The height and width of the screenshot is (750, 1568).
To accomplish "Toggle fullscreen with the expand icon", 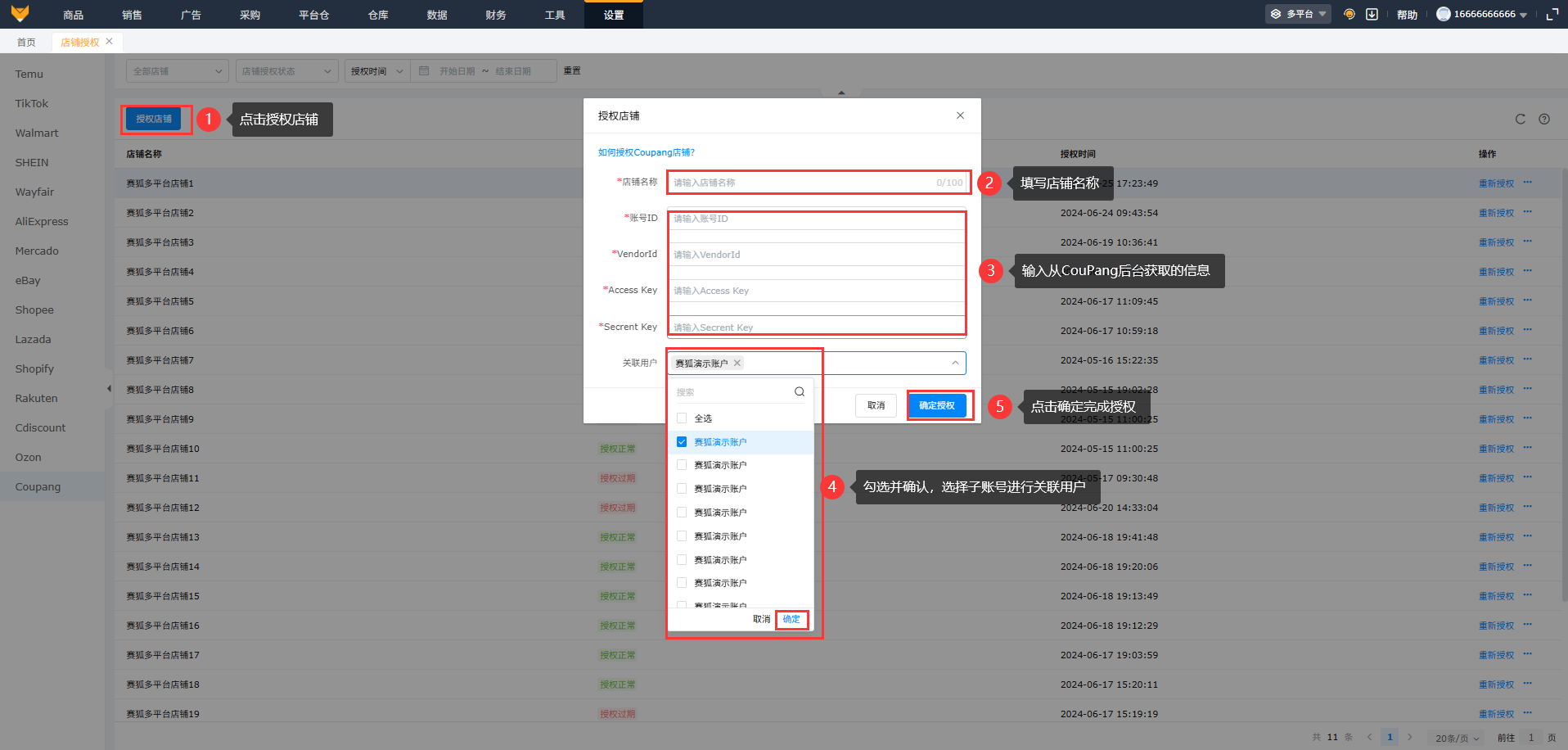I will pos(1552,14).
